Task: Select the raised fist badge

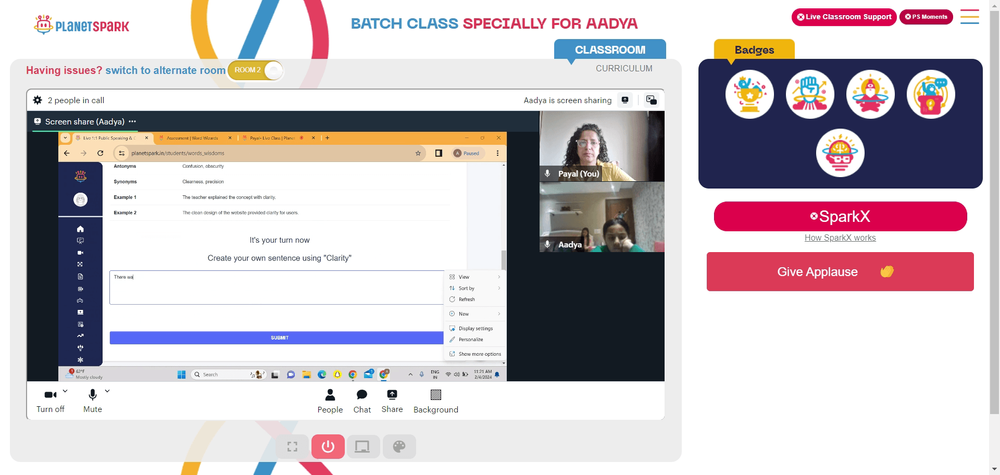Action: tap(810, 94)
